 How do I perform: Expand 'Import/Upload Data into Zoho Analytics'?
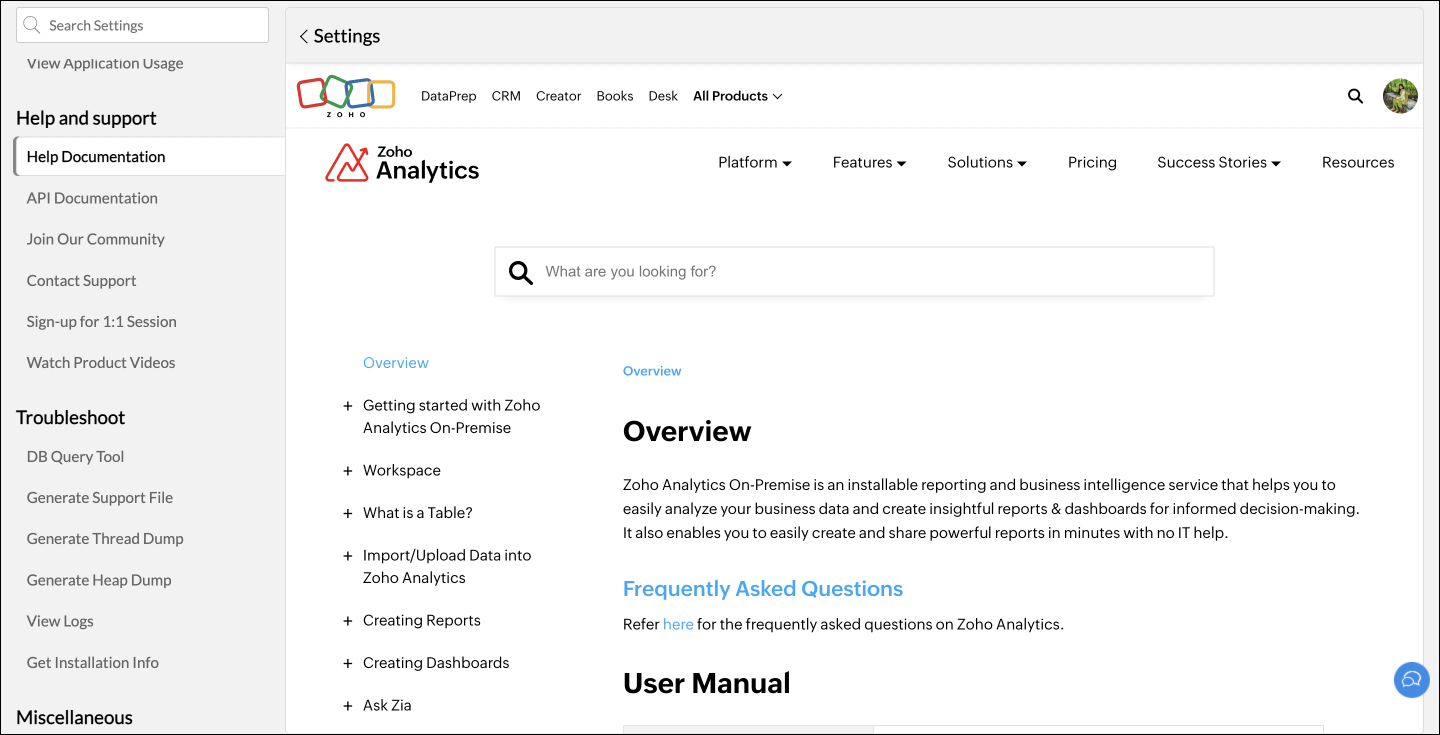(x=348, y=556)
